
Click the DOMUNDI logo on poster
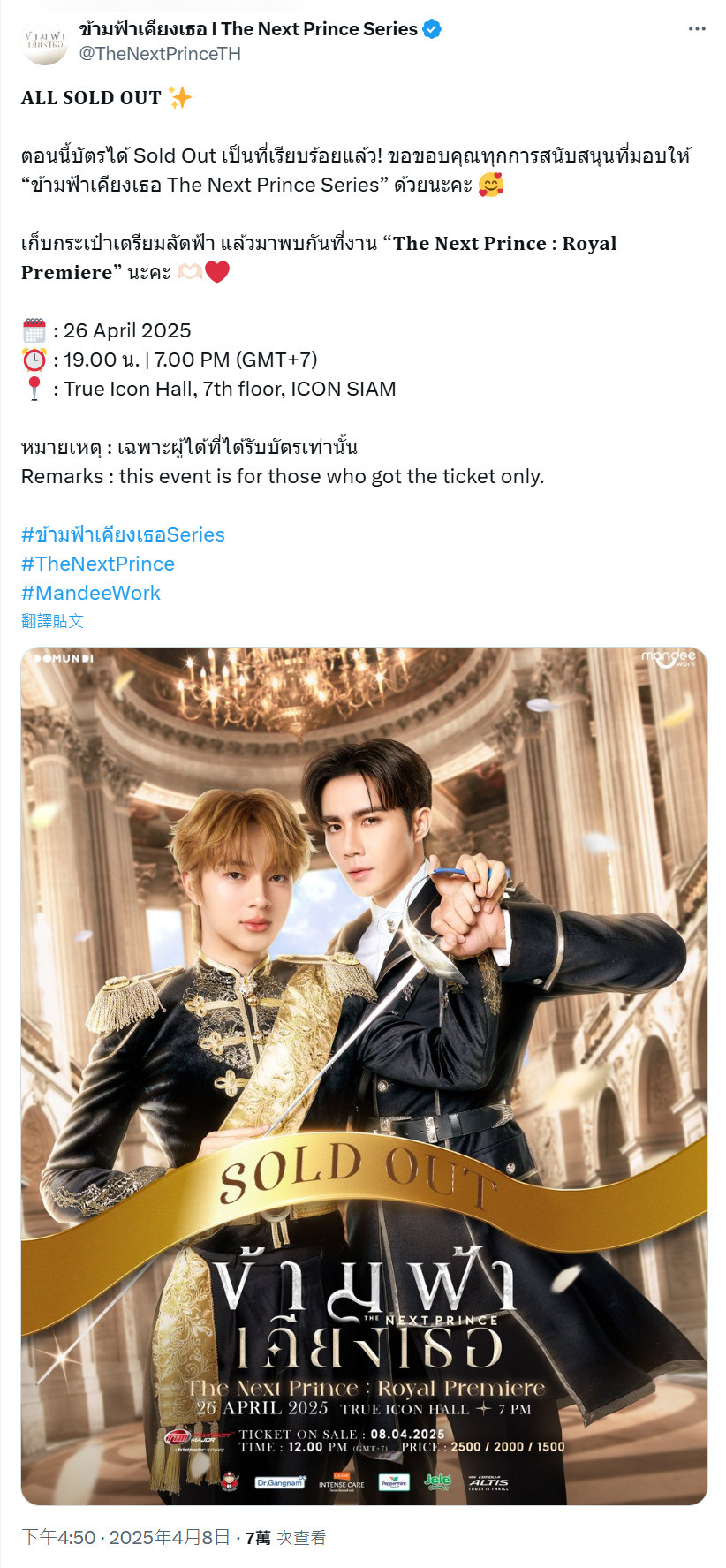(63, 658)
